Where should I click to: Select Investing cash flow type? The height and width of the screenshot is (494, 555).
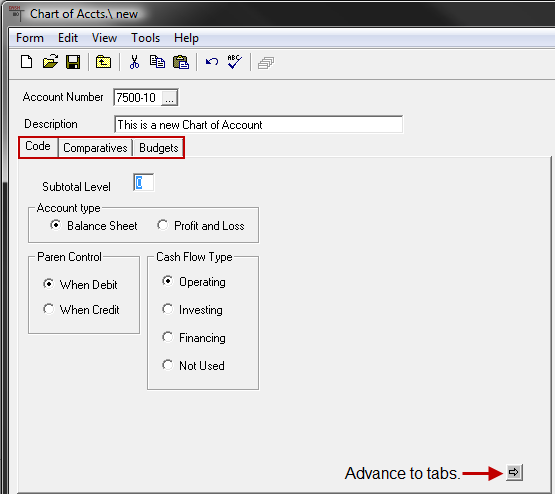167,309
